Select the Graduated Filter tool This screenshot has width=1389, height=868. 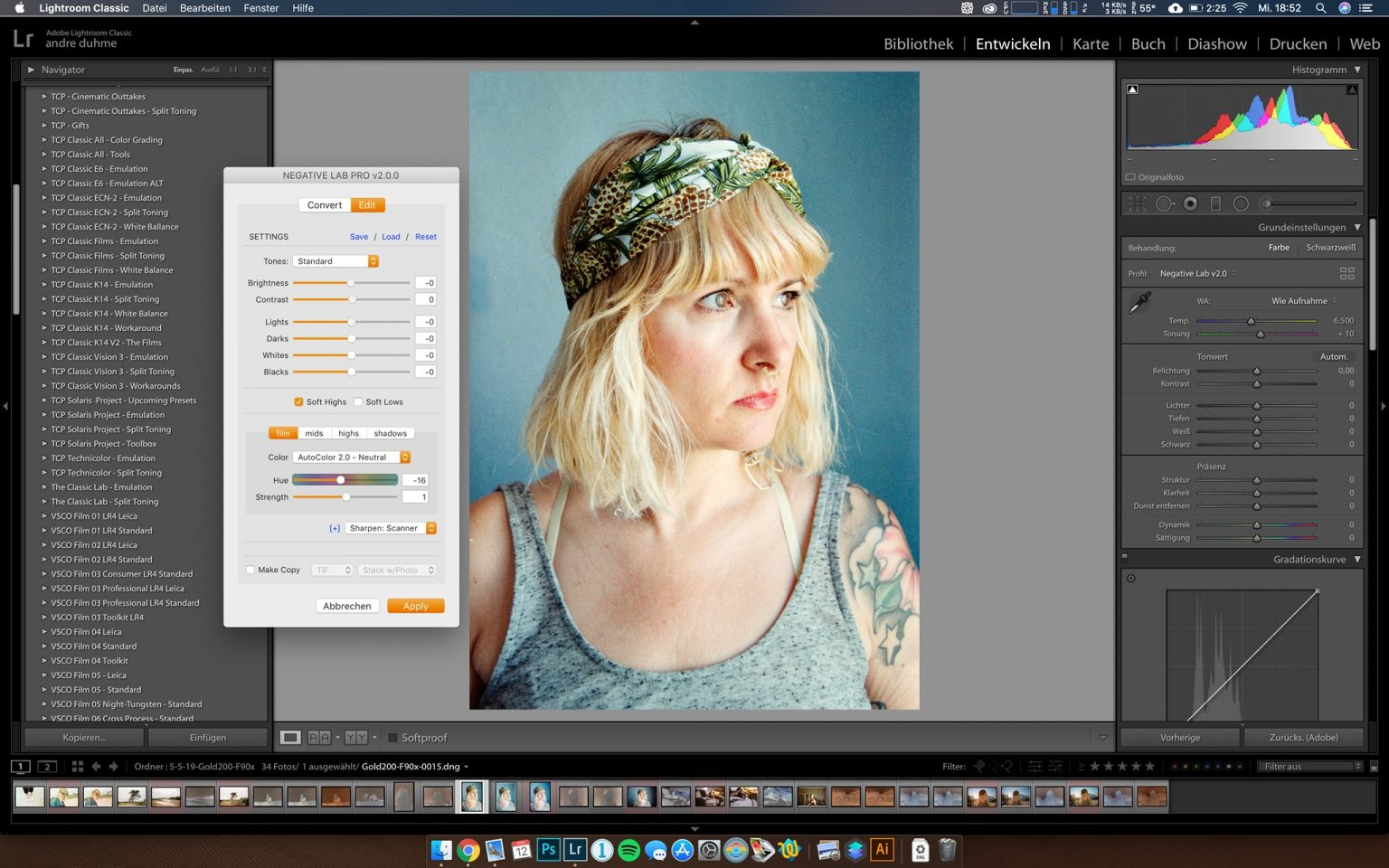1215,203
